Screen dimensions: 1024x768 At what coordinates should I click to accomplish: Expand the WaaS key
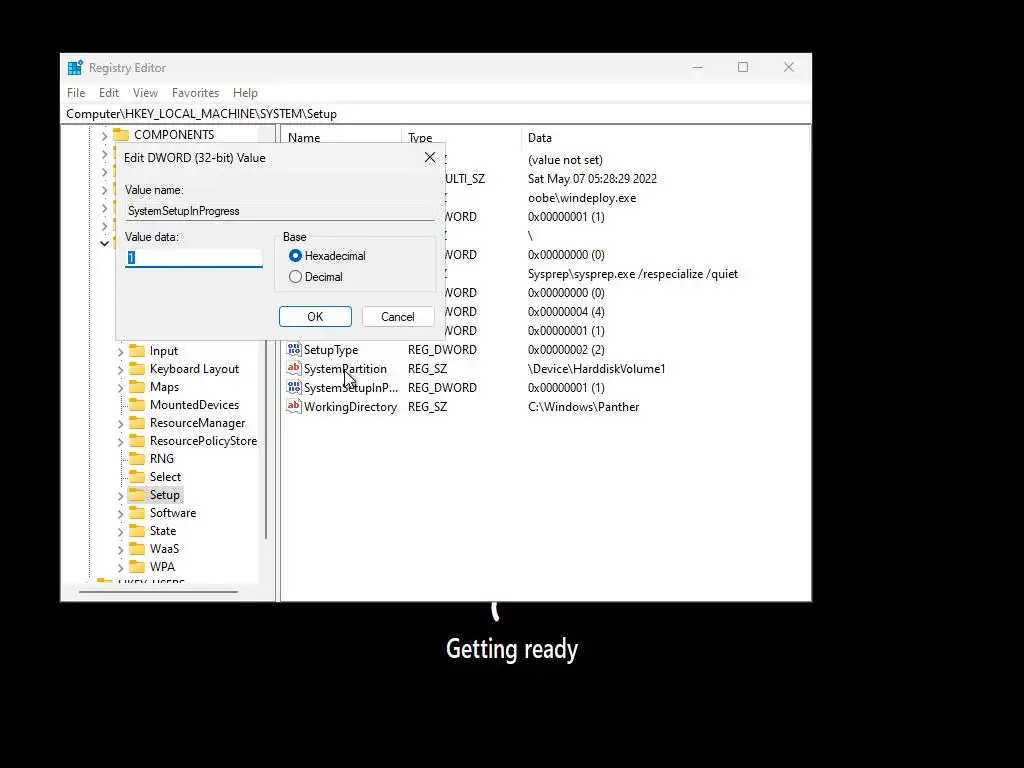(120, 549)
